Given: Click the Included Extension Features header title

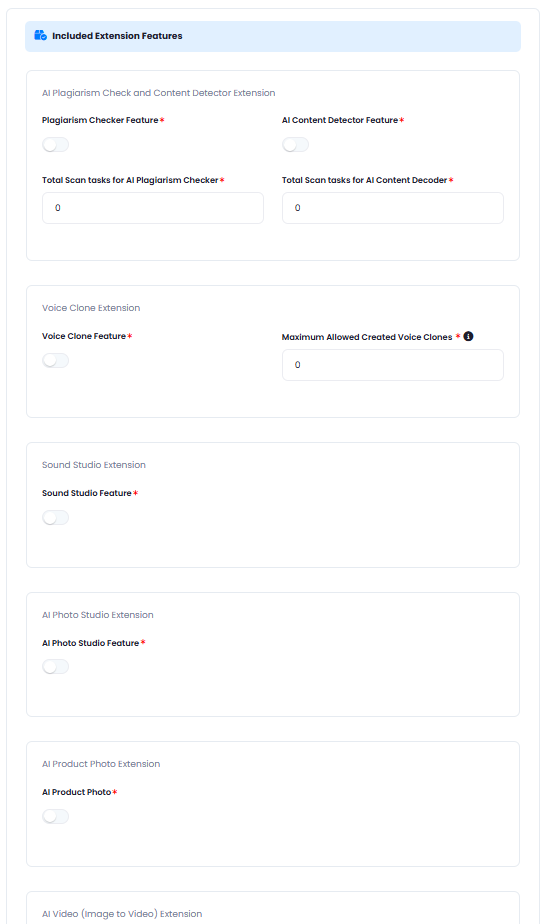Looking at the screenshot, I should point(117,36).
